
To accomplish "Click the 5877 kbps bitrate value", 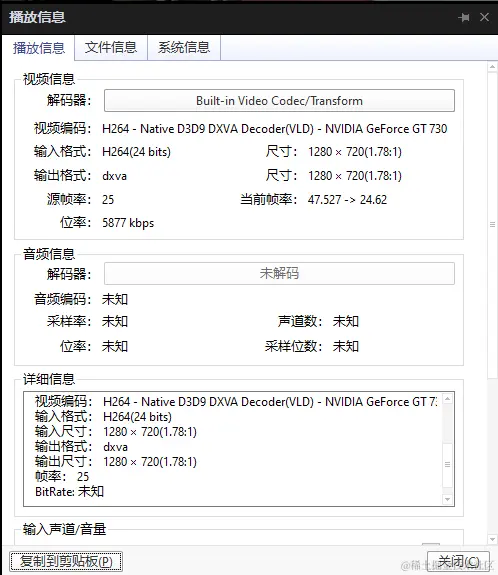I will pyautogui.click(x=128, y=223).
